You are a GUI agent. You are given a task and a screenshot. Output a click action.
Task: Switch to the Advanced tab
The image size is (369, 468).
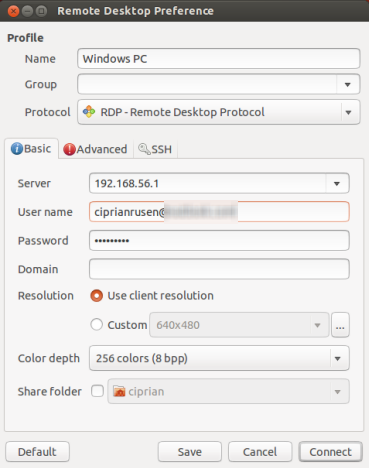(95, 149)
